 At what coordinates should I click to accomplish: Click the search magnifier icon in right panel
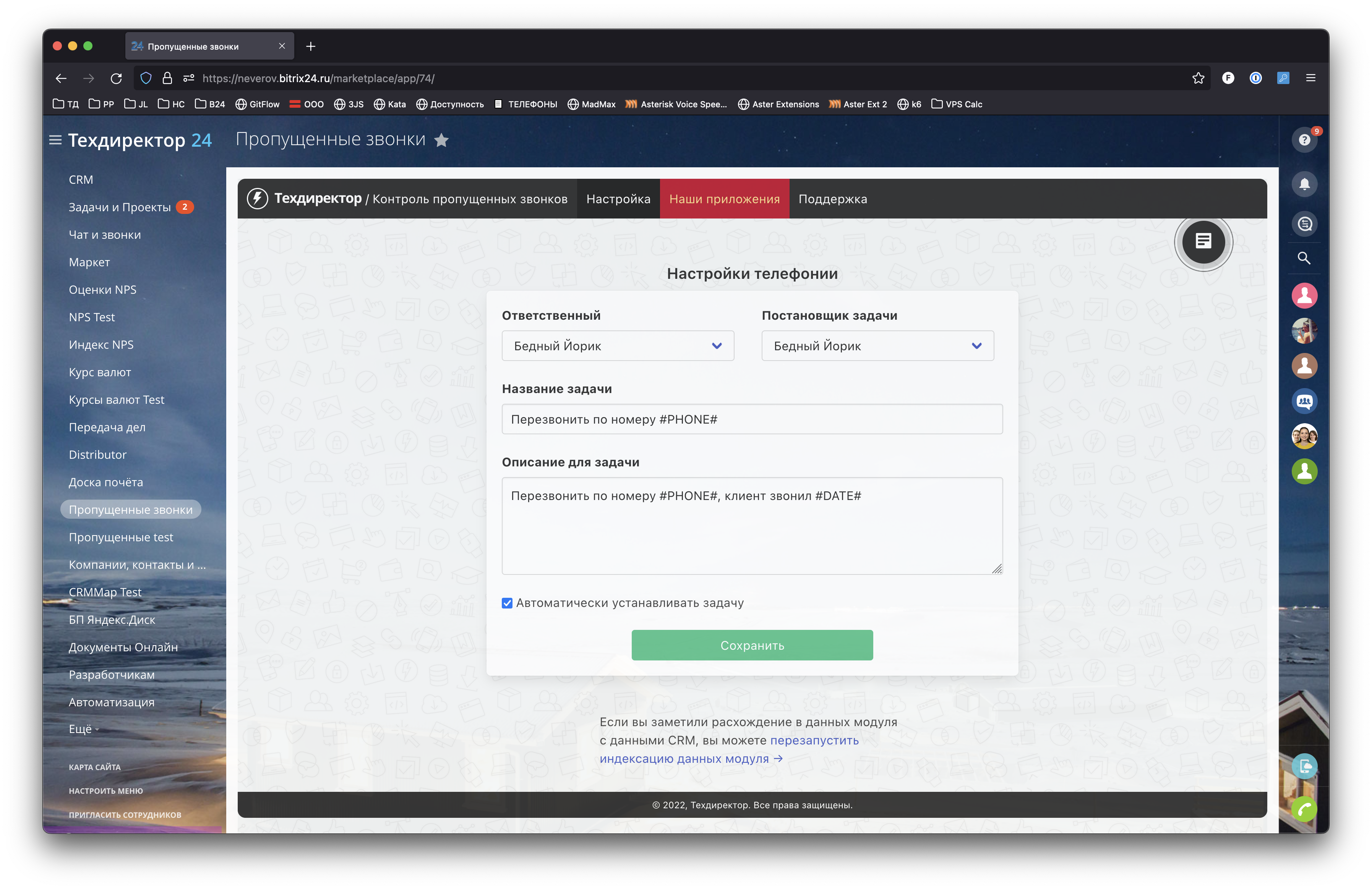pyautogui.click(x=1304, y=258)
